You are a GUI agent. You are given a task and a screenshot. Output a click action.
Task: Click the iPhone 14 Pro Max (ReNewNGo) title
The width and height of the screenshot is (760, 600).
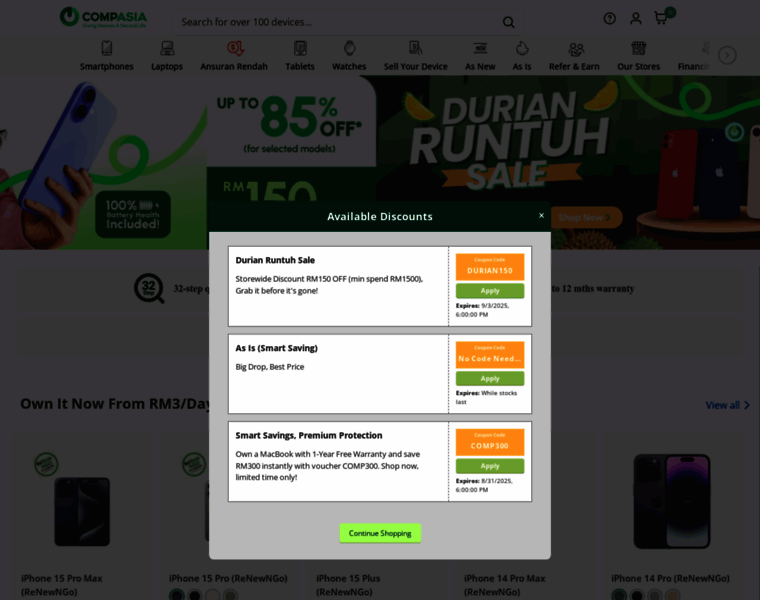coord(504,585)
